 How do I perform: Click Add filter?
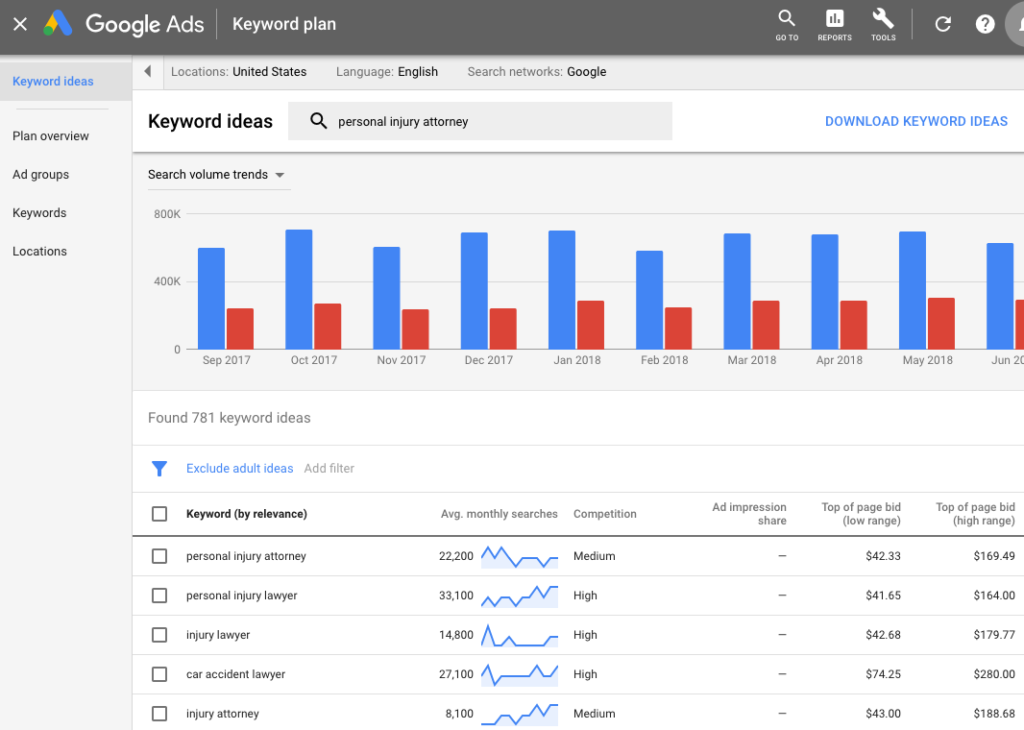pyautogui.click(x=329, y=468)
